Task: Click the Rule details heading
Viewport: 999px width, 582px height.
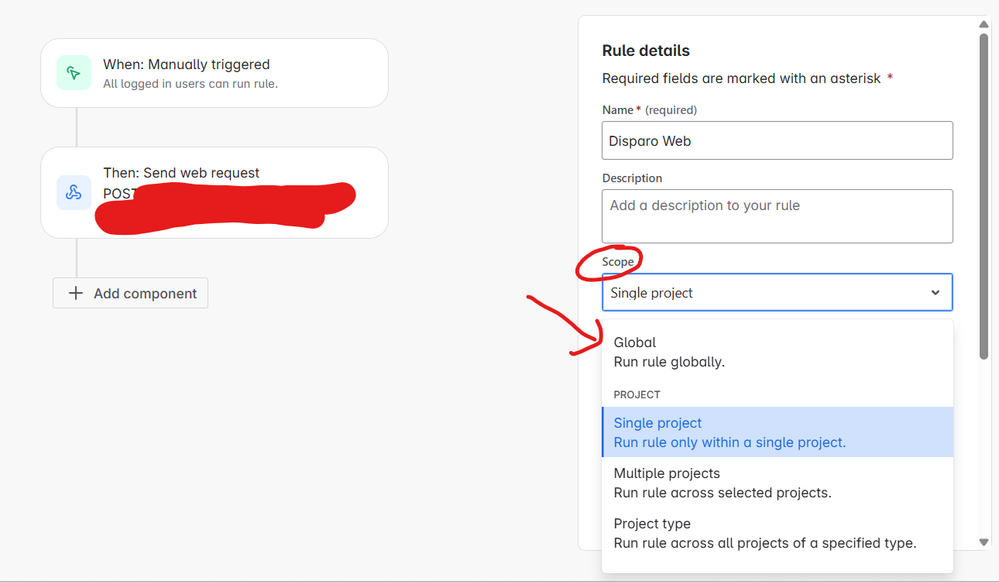Action: click(646, 50)
